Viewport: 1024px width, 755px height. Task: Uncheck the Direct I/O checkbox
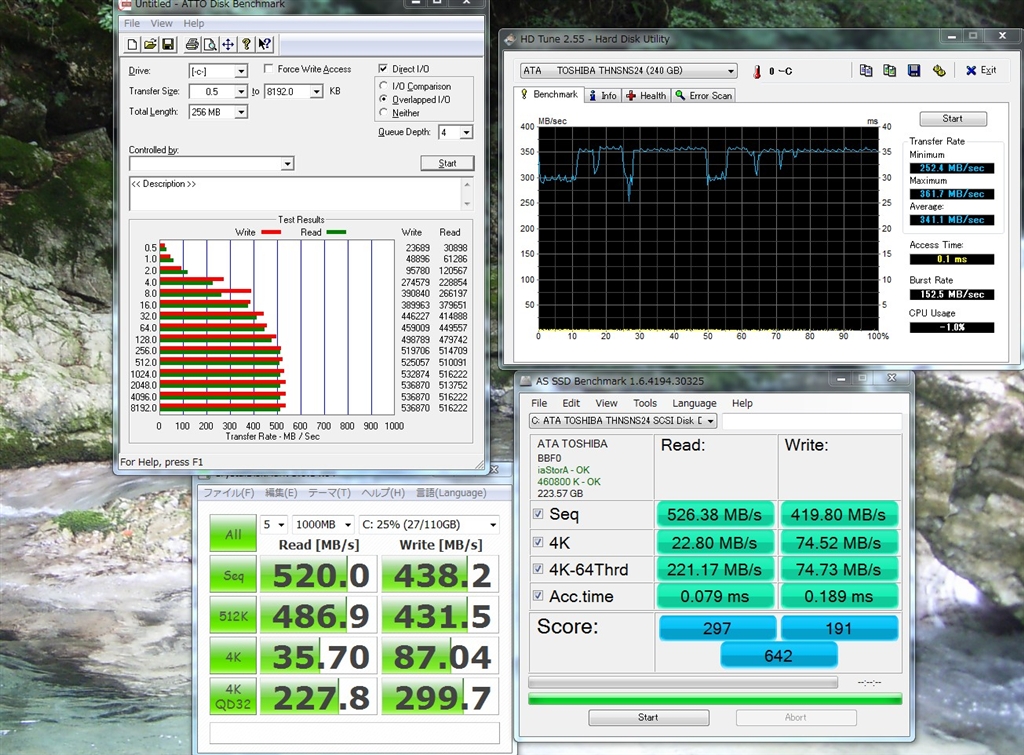(x=383, y=69)
